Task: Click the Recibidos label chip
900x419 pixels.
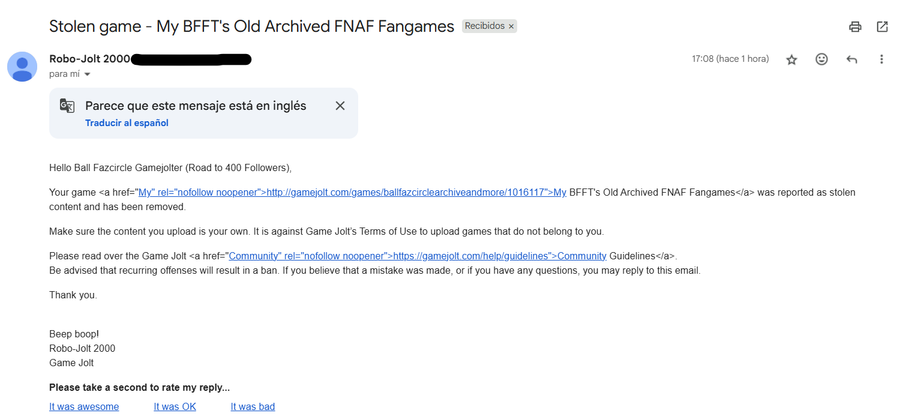Action: pos(484,26)
